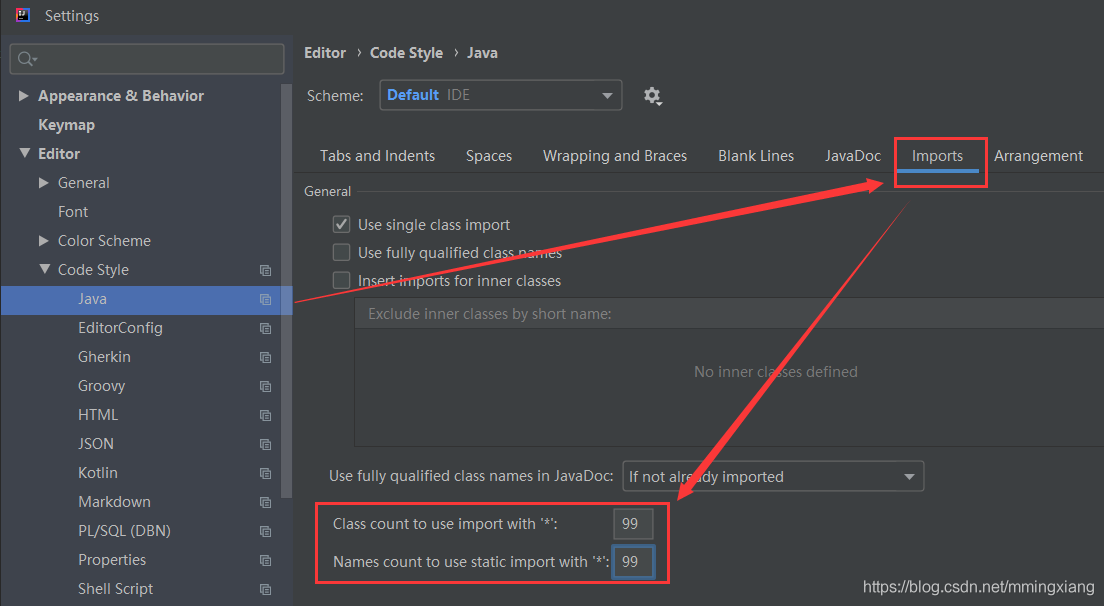
Task: Click the copy icon beside Kotlin
Action: [x=265, y=473]
